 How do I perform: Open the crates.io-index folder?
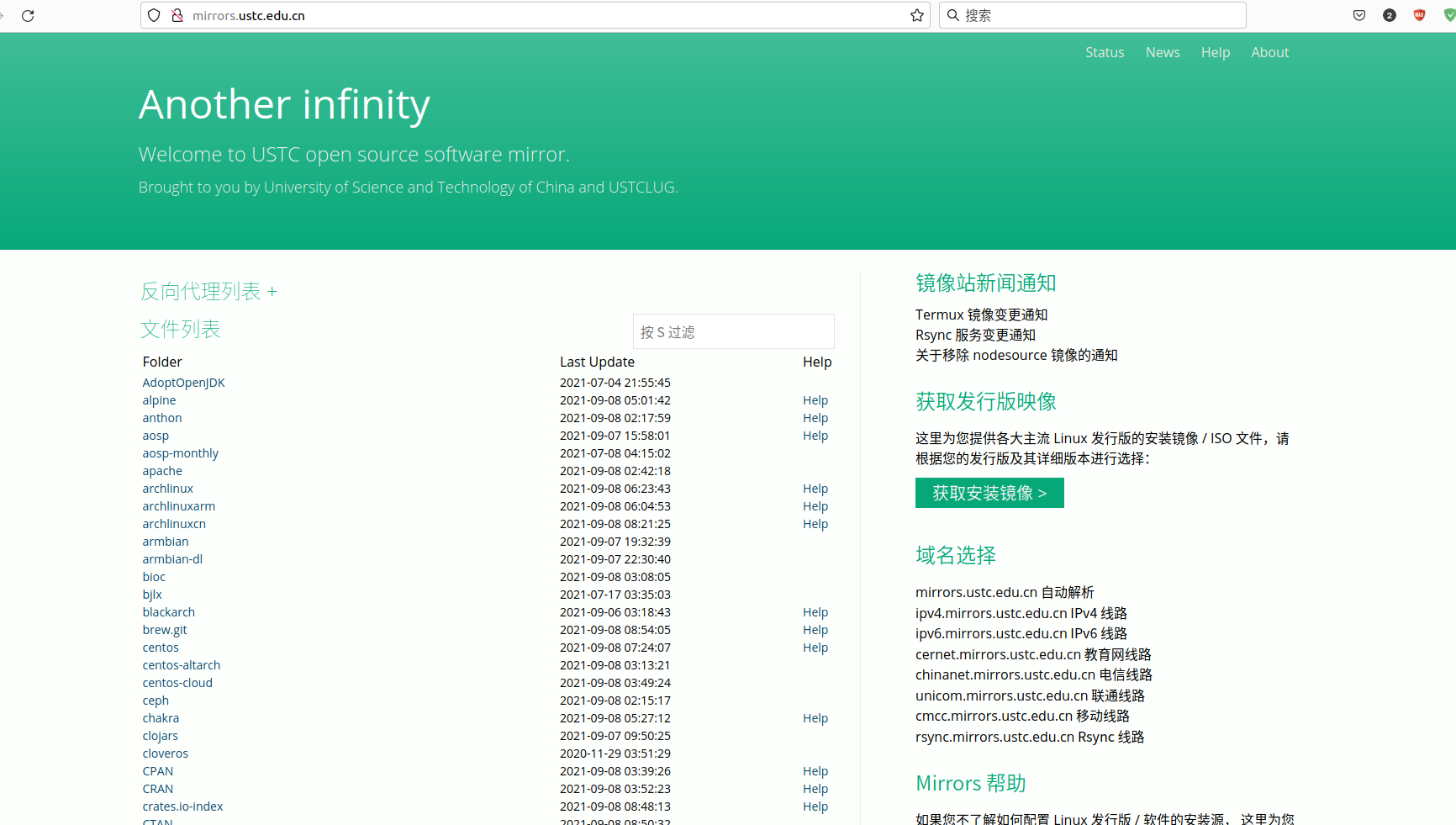[182, 806]
